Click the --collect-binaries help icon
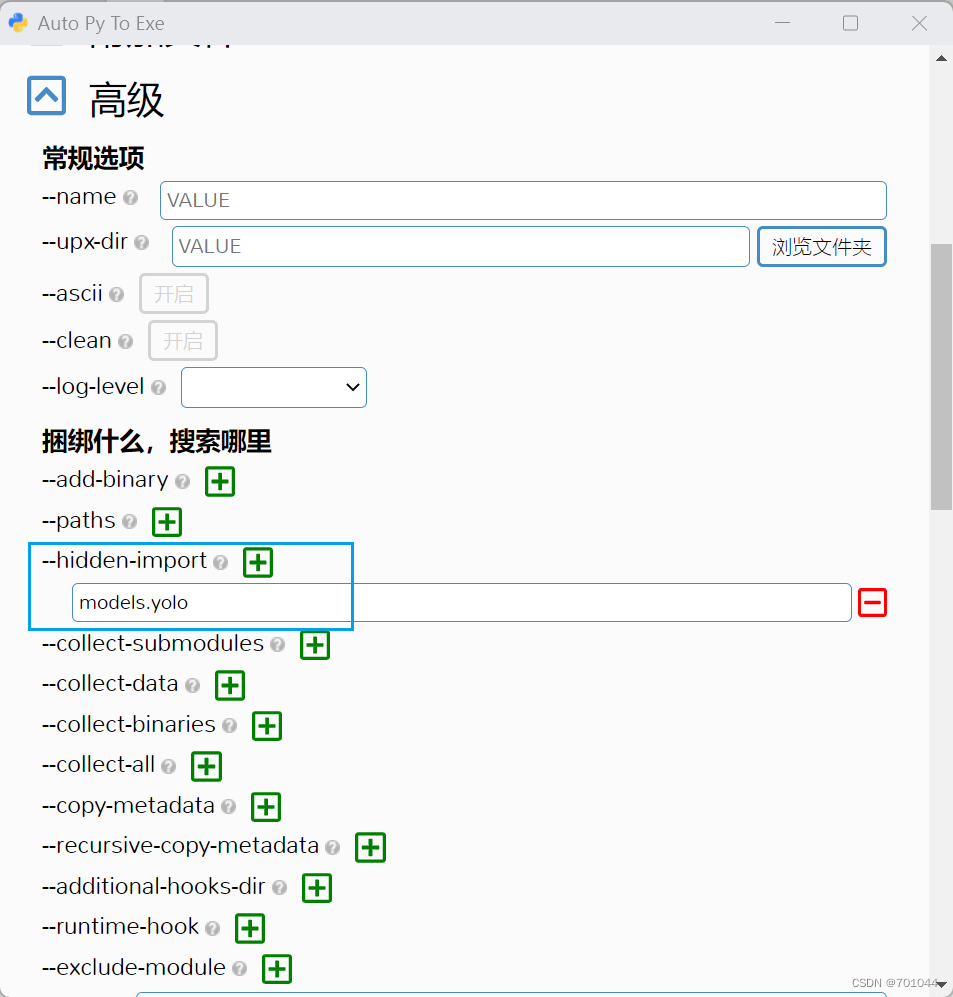This screenshot has width=953, height=997. click(230, 725)
